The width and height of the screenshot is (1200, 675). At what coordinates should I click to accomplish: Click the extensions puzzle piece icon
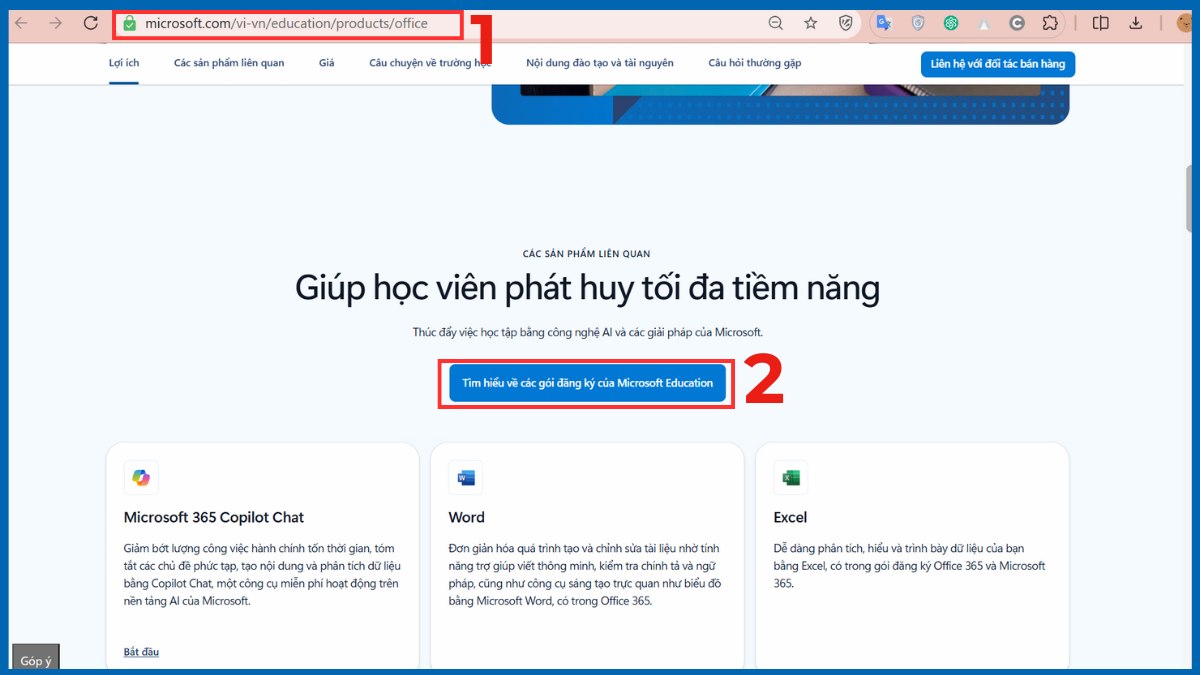tap(1051, 22)
